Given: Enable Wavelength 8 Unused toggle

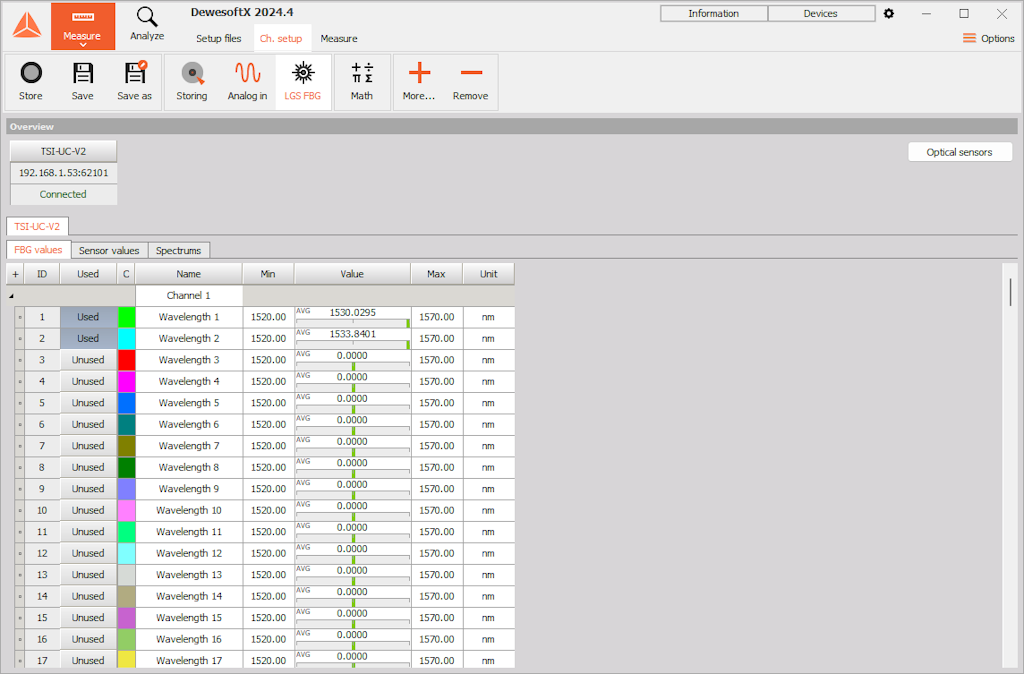Looking at the screenshot, I should point(88,468).
